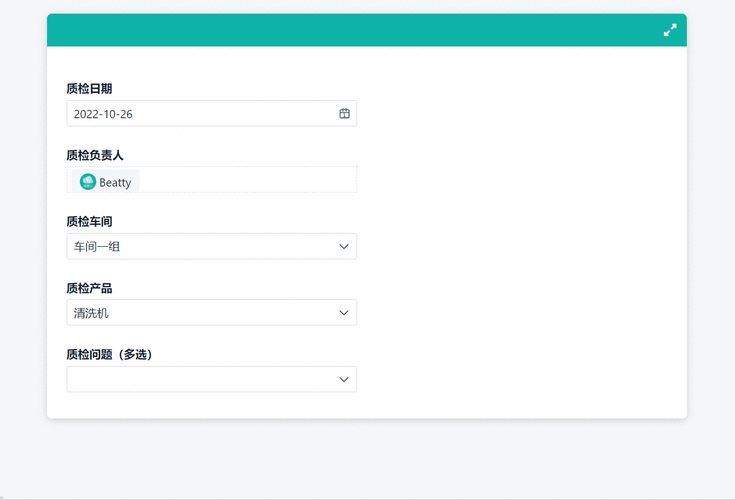Screen dimensions: 735x500
Task: Select the Beatty name tag
Action: tap(115, 183)
